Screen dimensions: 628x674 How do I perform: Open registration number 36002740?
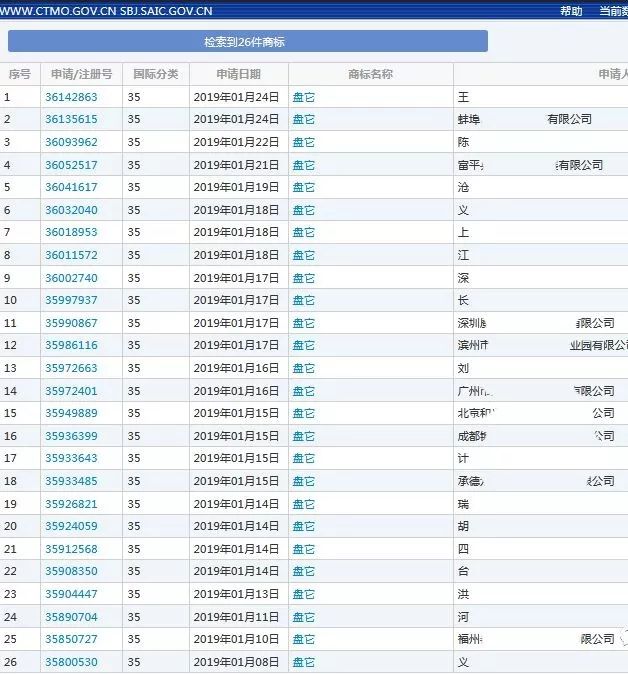pos(71,278)
